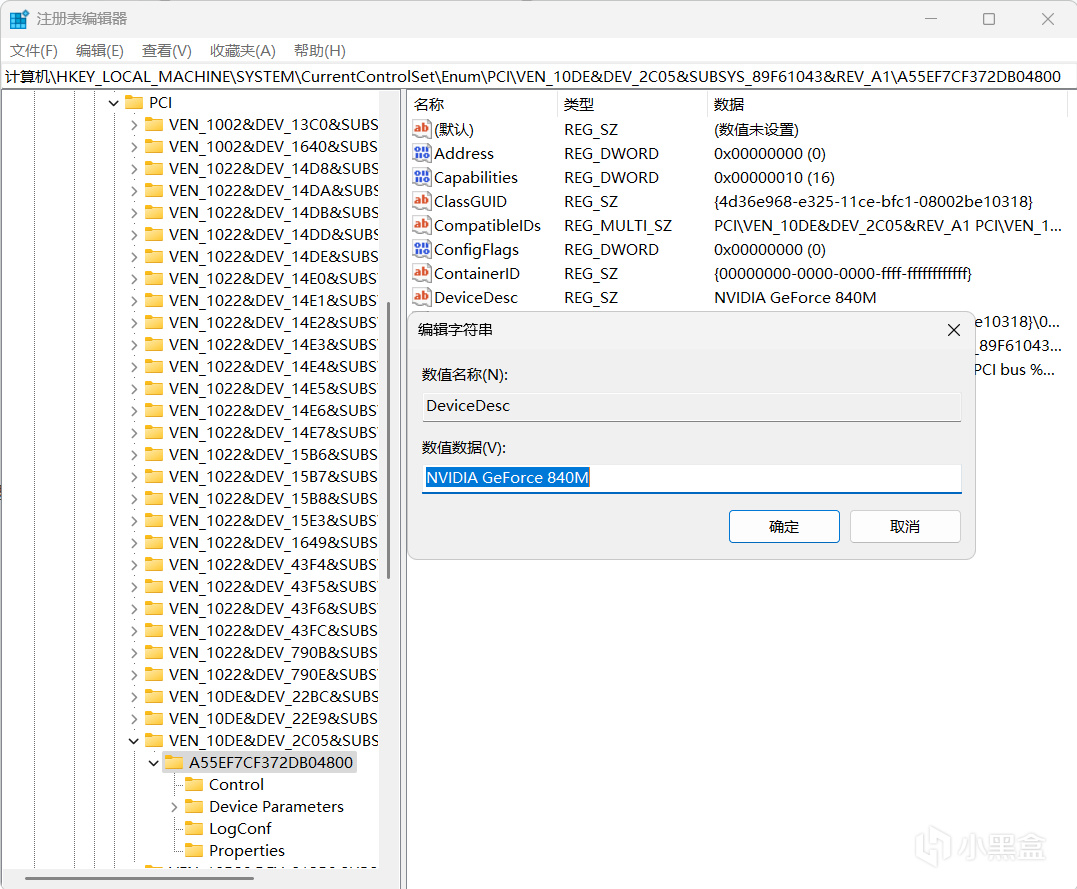Click the 0x00000010 (16) data value
The width and height of the screenshot is (1077, 889).
point(774,177)
